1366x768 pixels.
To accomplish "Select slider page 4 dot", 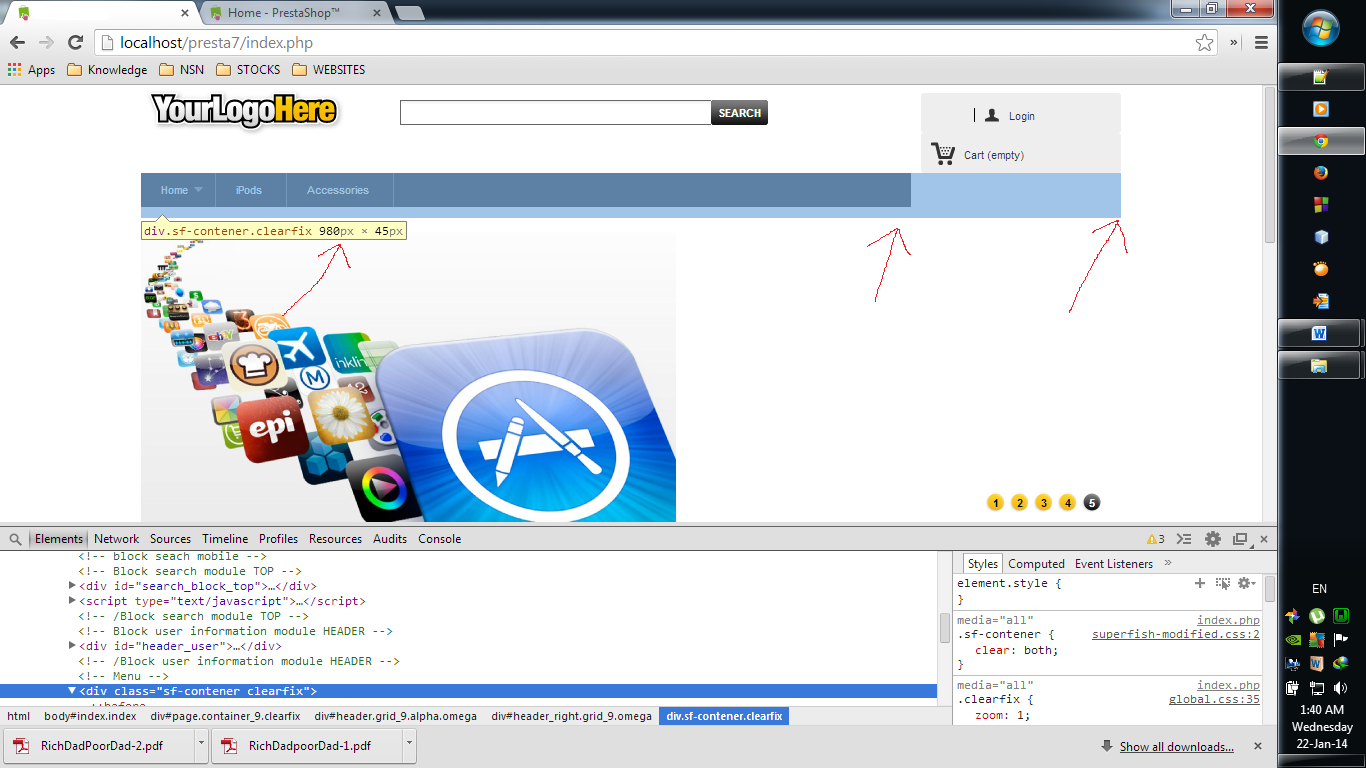I will (x=1067, y=503).
